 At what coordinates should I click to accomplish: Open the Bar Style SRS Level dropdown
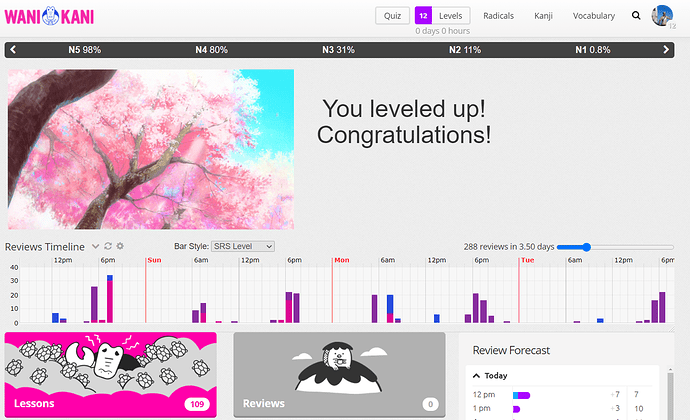pyautogui.click(x=243, y=246)
